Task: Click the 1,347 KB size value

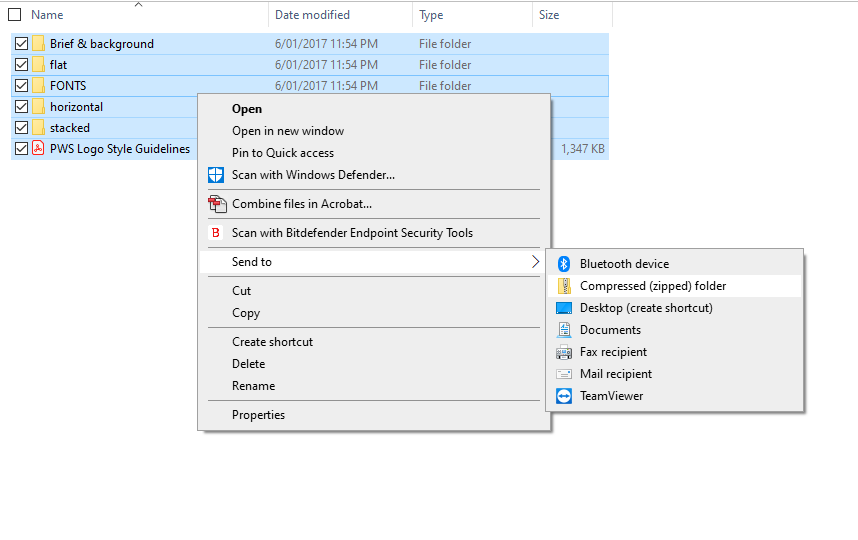Action: [583, 149]
